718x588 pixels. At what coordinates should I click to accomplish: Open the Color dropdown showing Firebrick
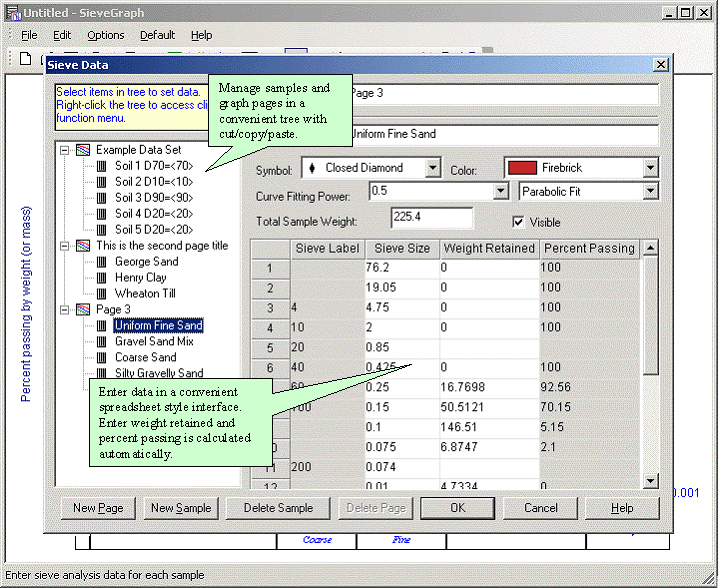650,168
